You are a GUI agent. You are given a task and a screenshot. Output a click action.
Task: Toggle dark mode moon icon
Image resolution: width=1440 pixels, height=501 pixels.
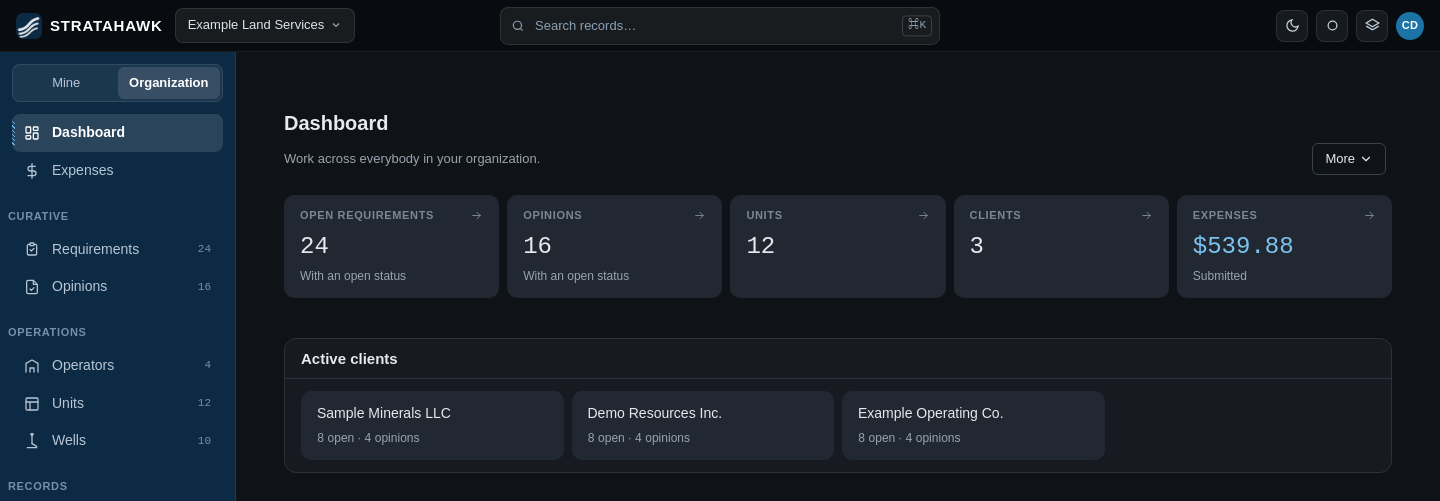pos(1292,26)
